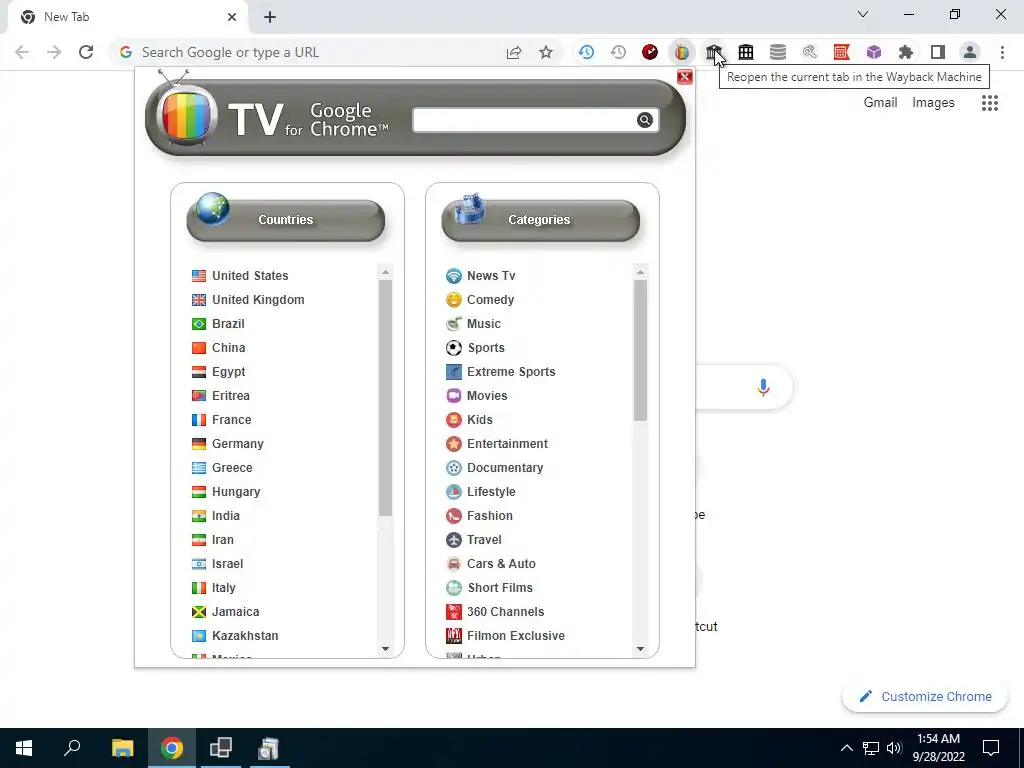
Task: Click the voice search microphone
Action: (763, 387)
